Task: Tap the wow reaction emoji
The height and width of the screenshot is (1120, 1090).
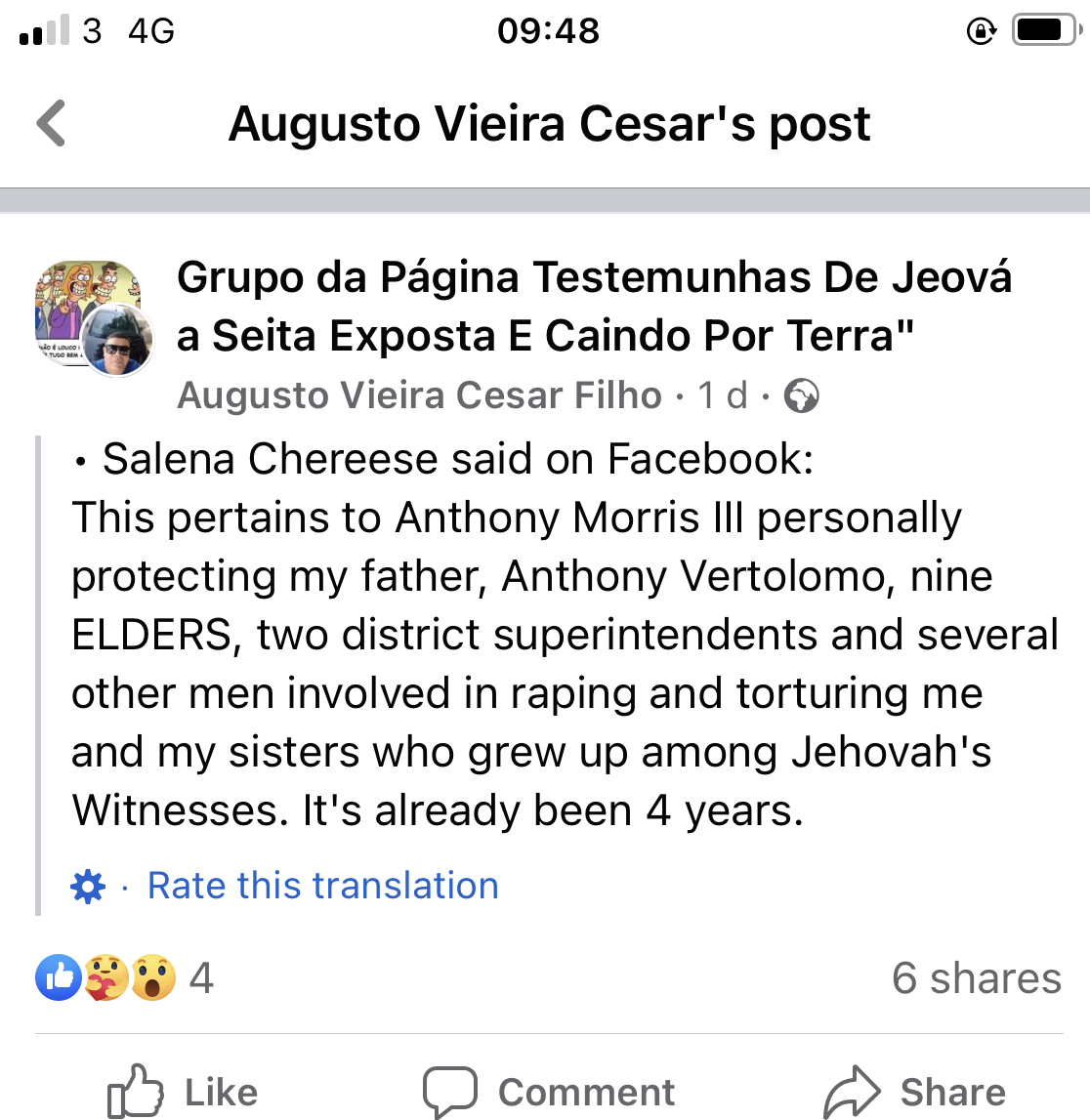Action: [x=152, y=977]
